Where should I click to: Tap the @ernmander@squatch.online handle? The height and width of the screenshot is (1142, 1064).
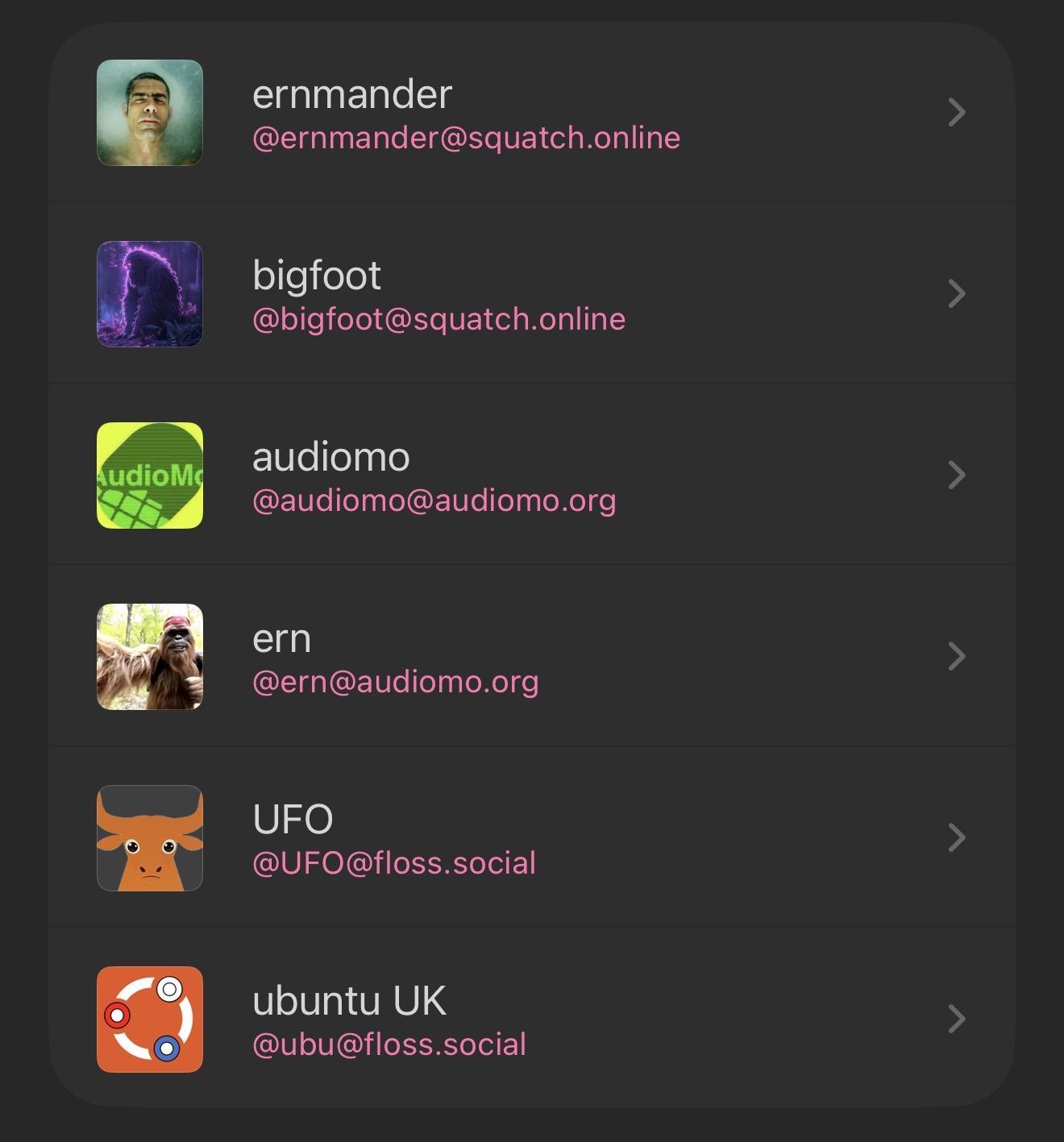466,139
